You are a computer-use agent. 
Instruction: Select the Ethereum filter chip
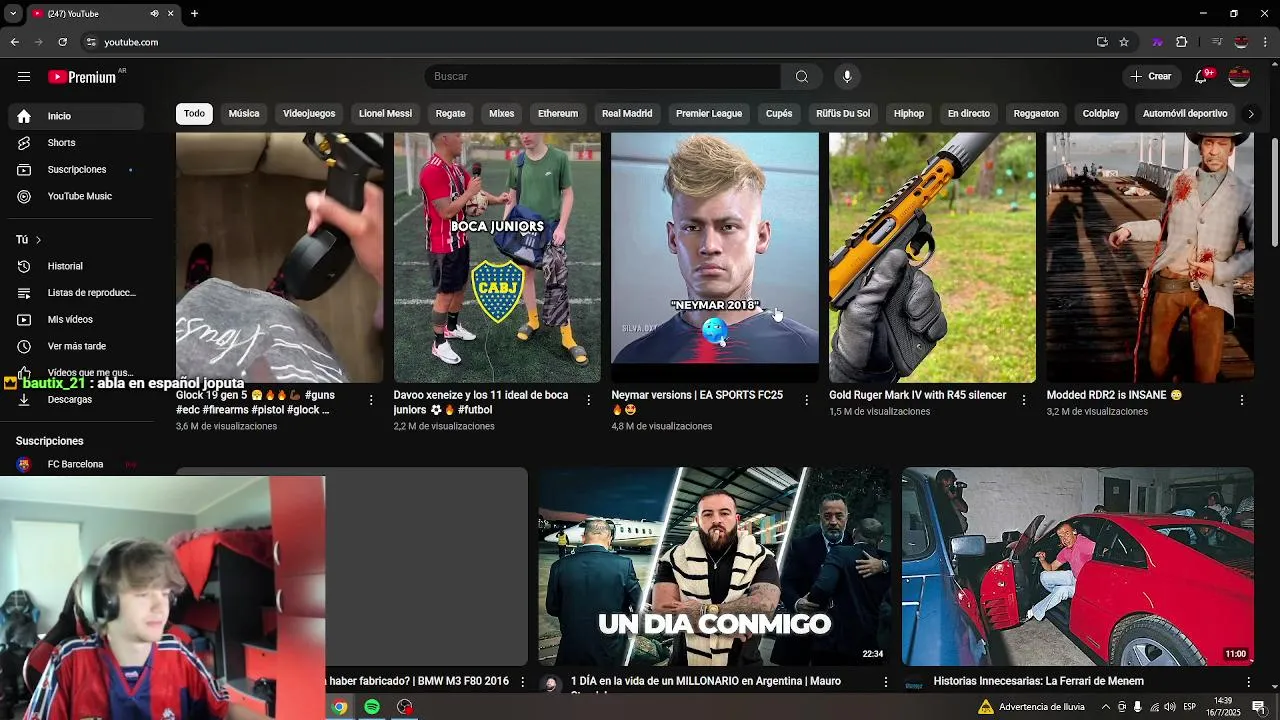(558, 114)
